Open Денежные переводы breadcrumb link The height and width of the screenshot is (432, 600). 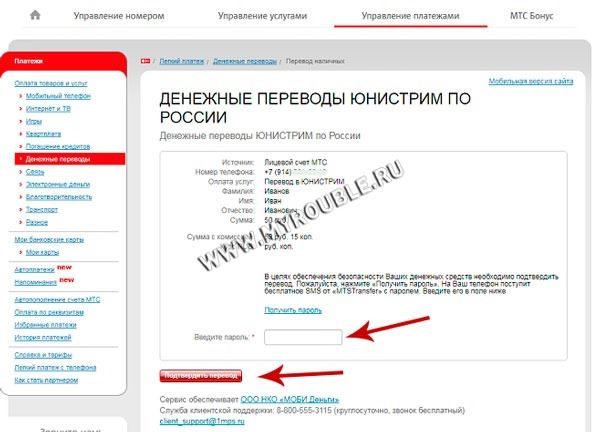(245, 61)
